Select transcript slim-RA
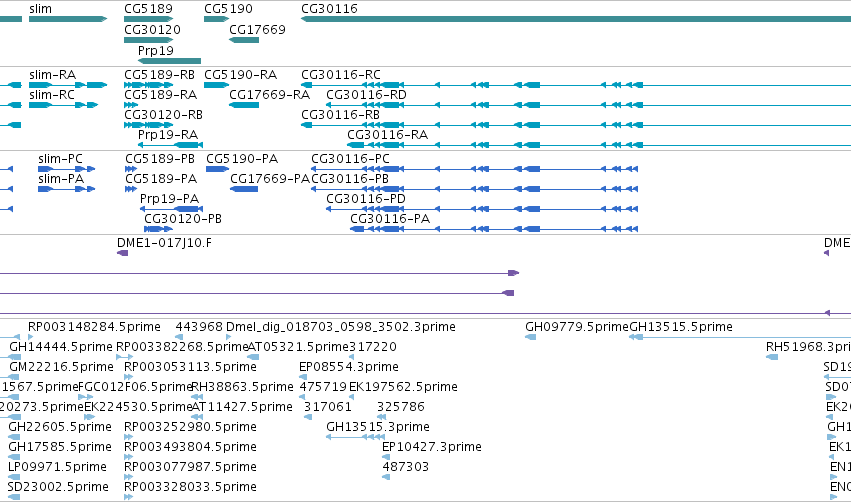 tap(53, 74)
